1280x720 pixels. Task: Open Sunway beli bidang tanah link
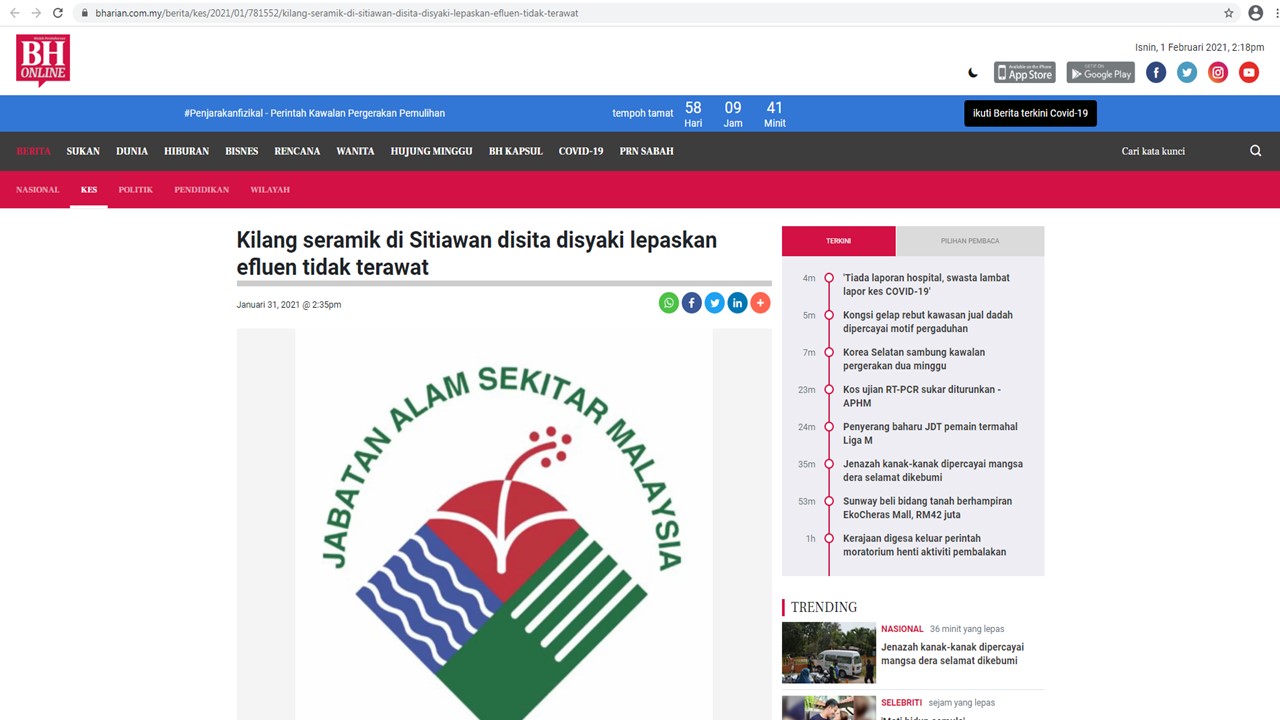(x=927, y=508)
